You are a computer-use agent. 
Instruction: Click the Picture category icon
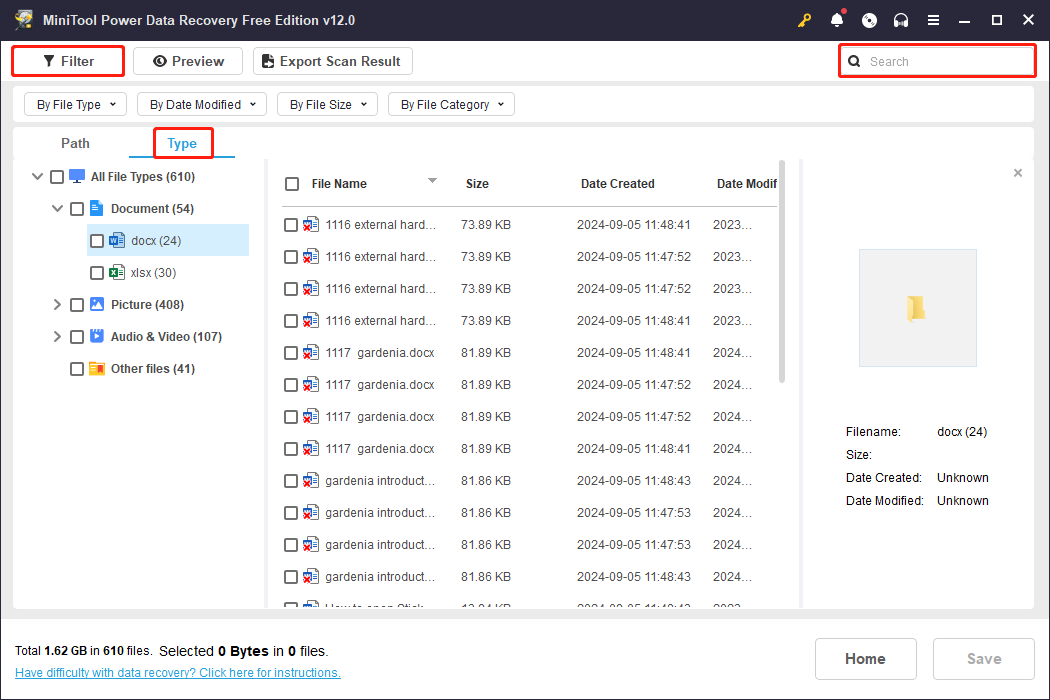pyautogui.click(x=97, y=304)
